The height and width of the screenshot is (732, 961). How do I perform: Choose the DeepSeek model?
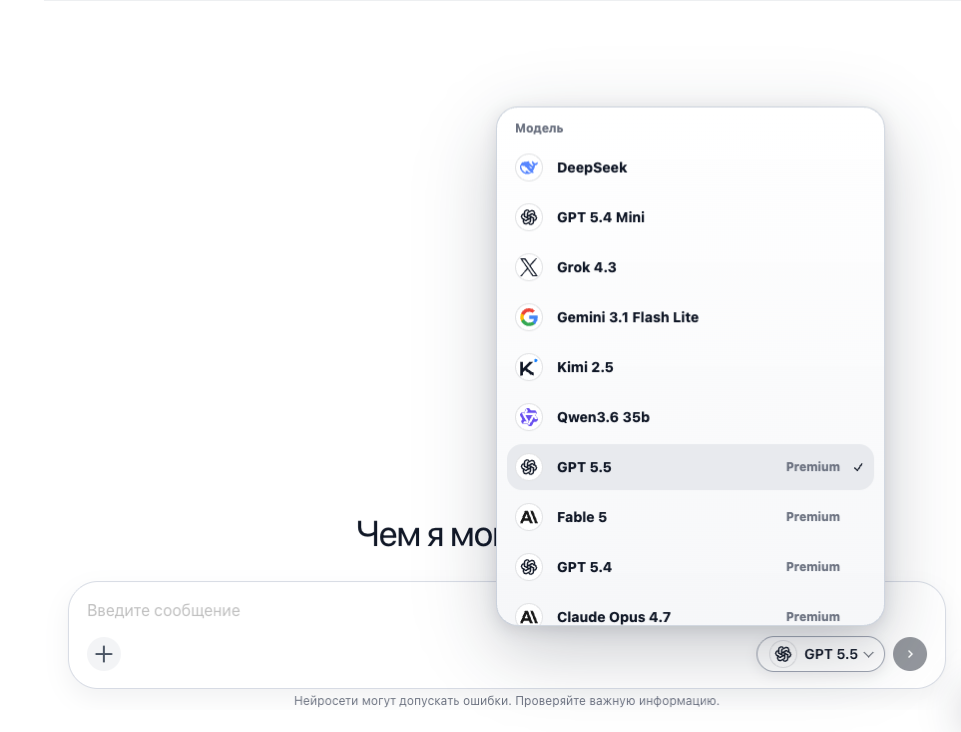pyautogui.click(x=690, y=167)
